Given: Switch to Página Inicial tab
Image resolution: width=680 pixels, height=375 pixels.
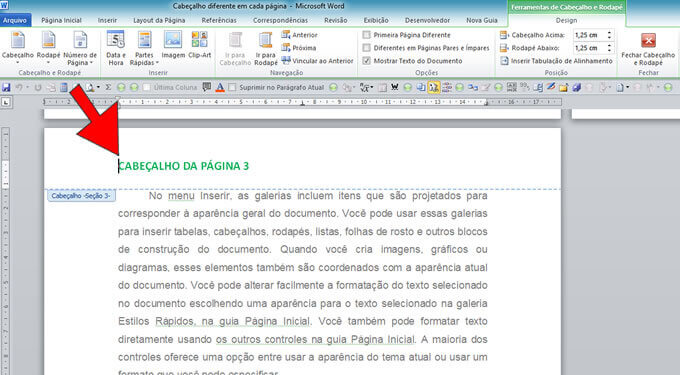Looking at the screenshot, I should [x=61, y=20].
